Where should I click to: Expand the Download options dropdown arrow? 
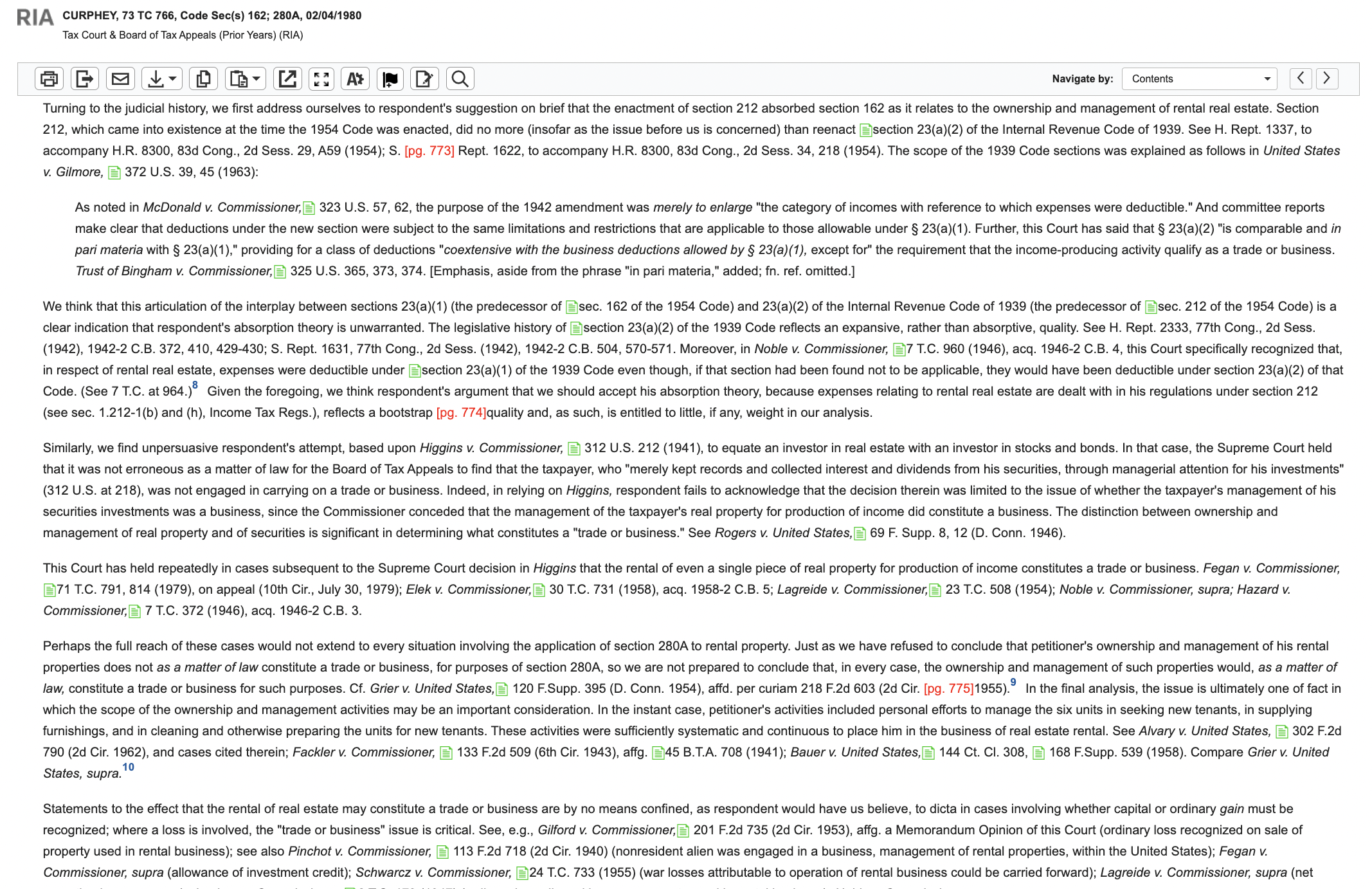pos(171,78)
